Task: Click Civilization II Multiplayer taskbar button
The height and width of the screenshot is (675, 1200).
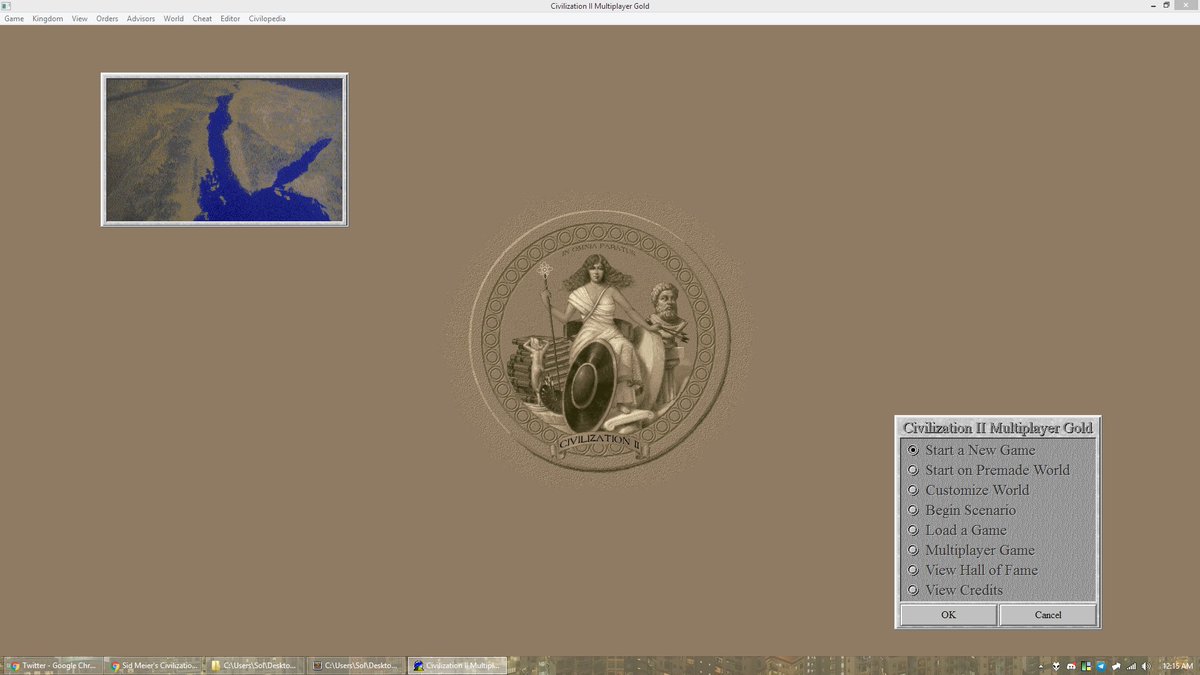Action: click(x=458, y=665)
